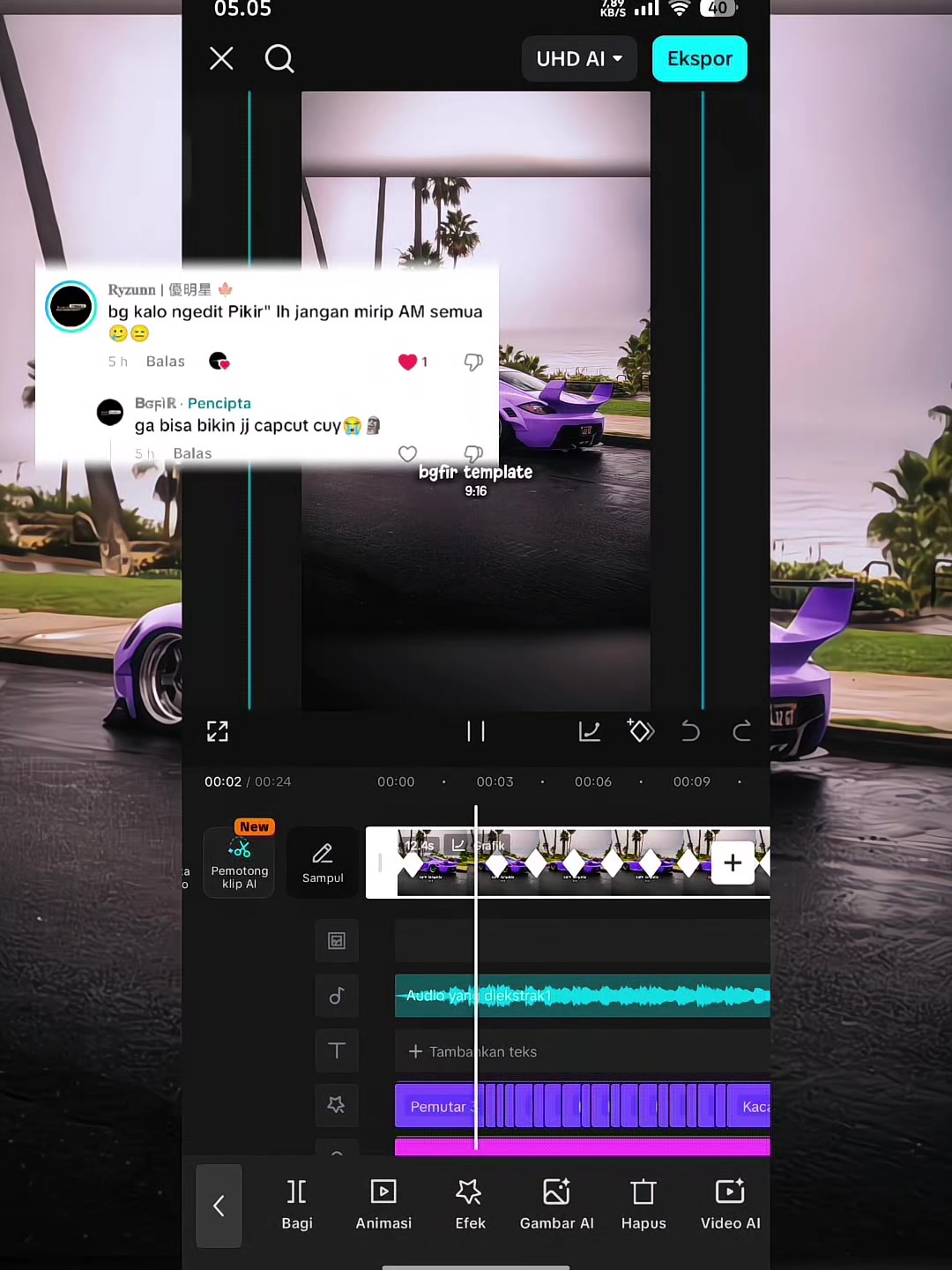Select the magenta effect track bar
Screen dimensions: 952x1270
583,1147
